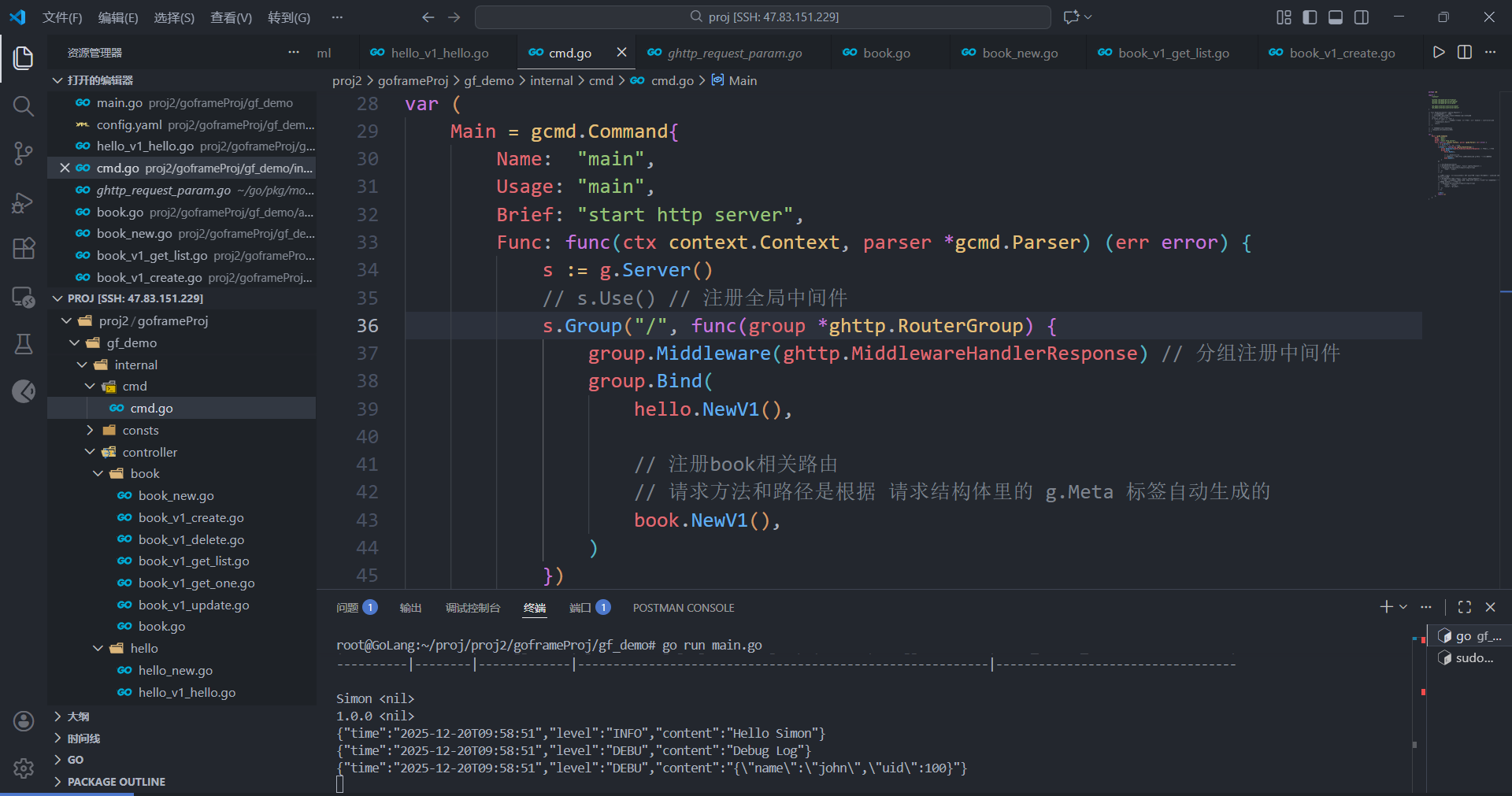Close the terminal panel
Image resolution: width=1512 pixels, height=796 pixels.
[x=1490, y=607]
